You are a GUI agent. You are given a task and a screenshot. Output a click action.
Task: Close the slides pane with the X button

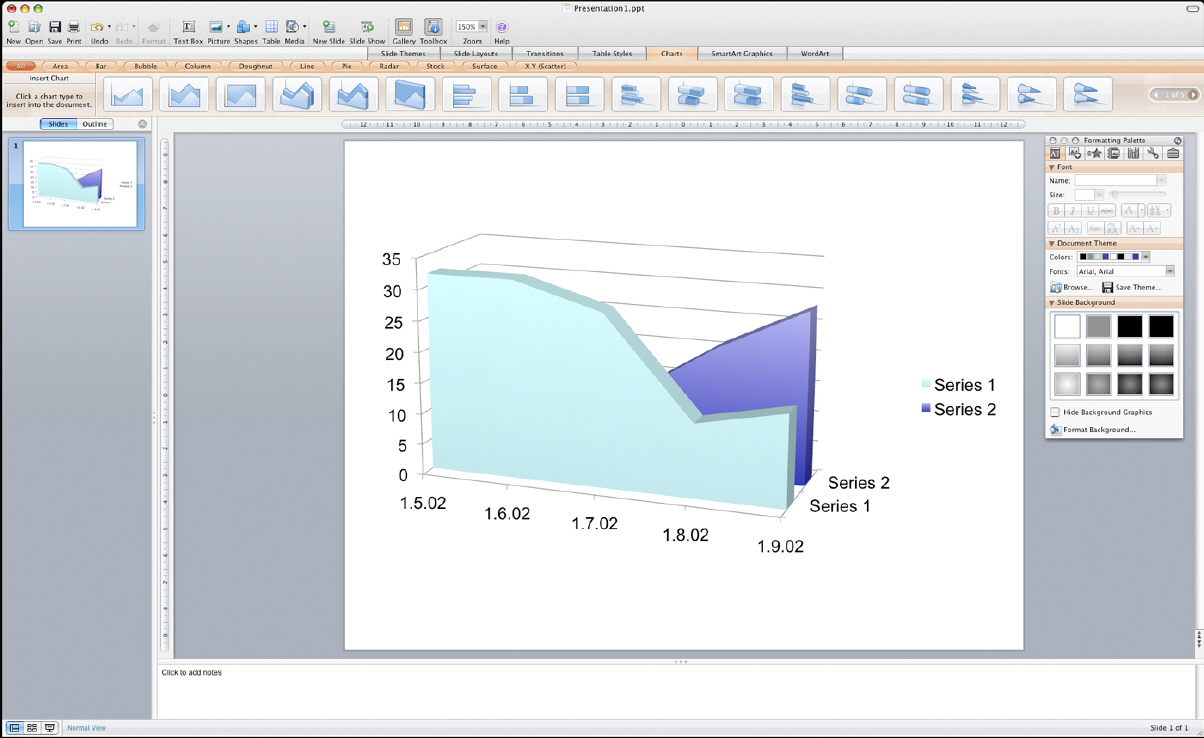[142, 124]
